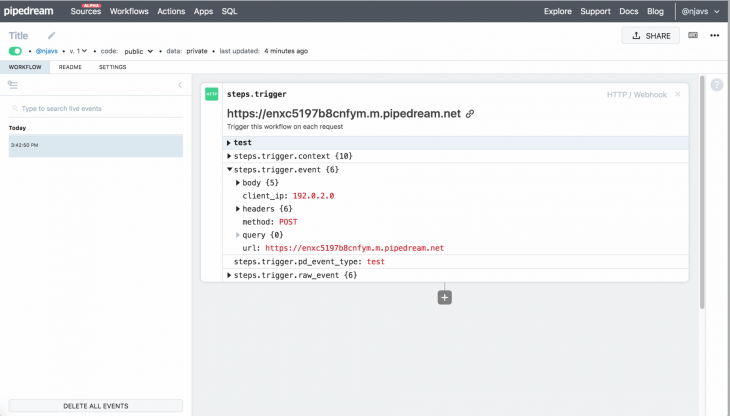Image resolution: width=730 pixels, height=416 pixels.
Task: Open the help question mark icon
Action: pos(716,85)
